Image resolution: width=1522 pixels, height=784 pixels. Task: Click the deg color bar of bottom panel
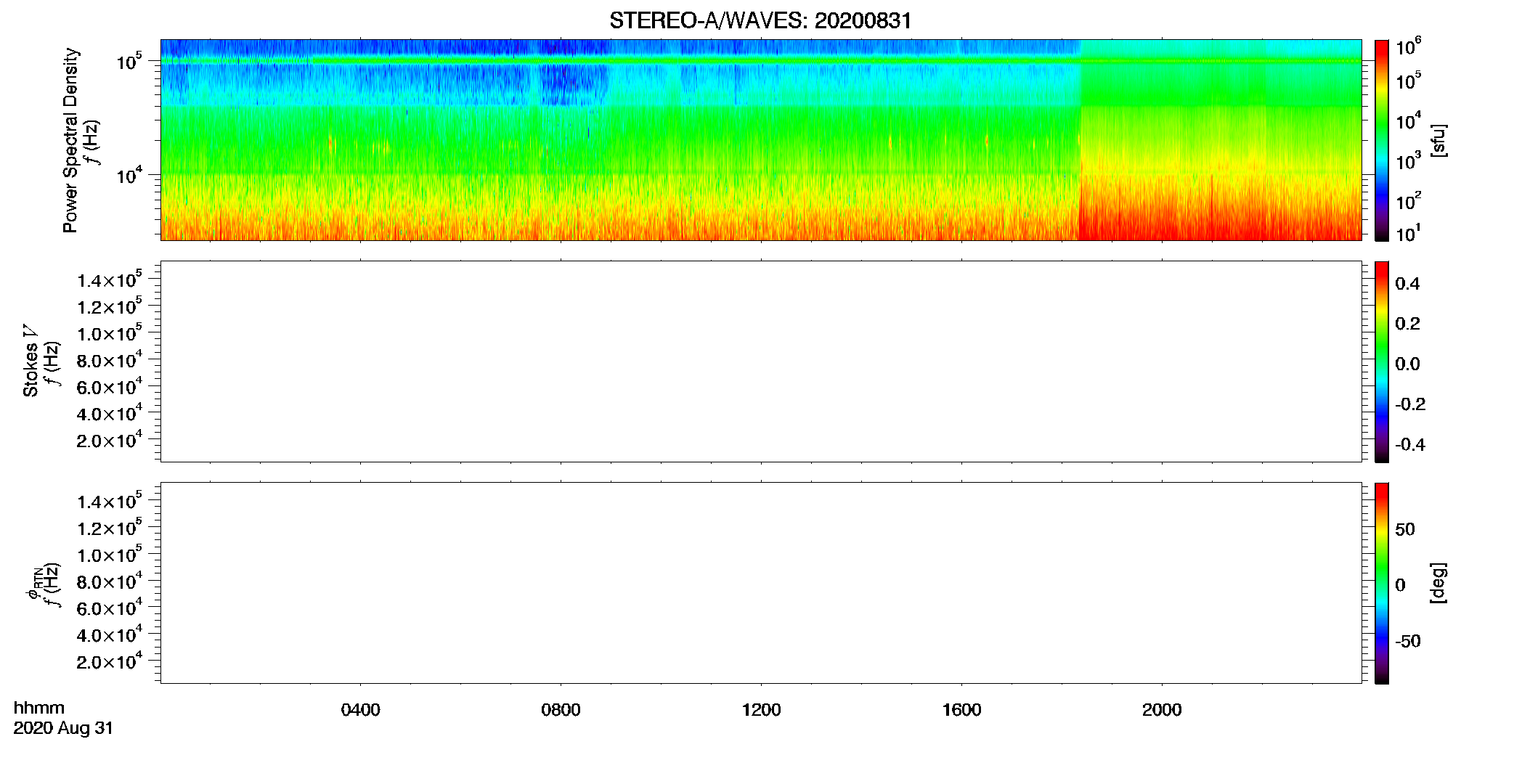(1382, 583)
